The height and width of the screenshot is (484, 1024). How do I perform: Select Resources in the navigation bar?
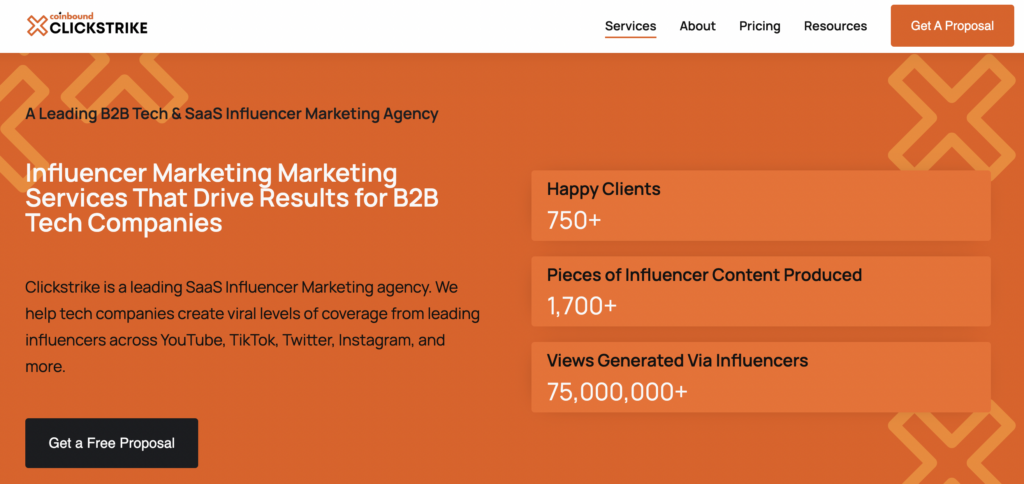pos(835,26)
